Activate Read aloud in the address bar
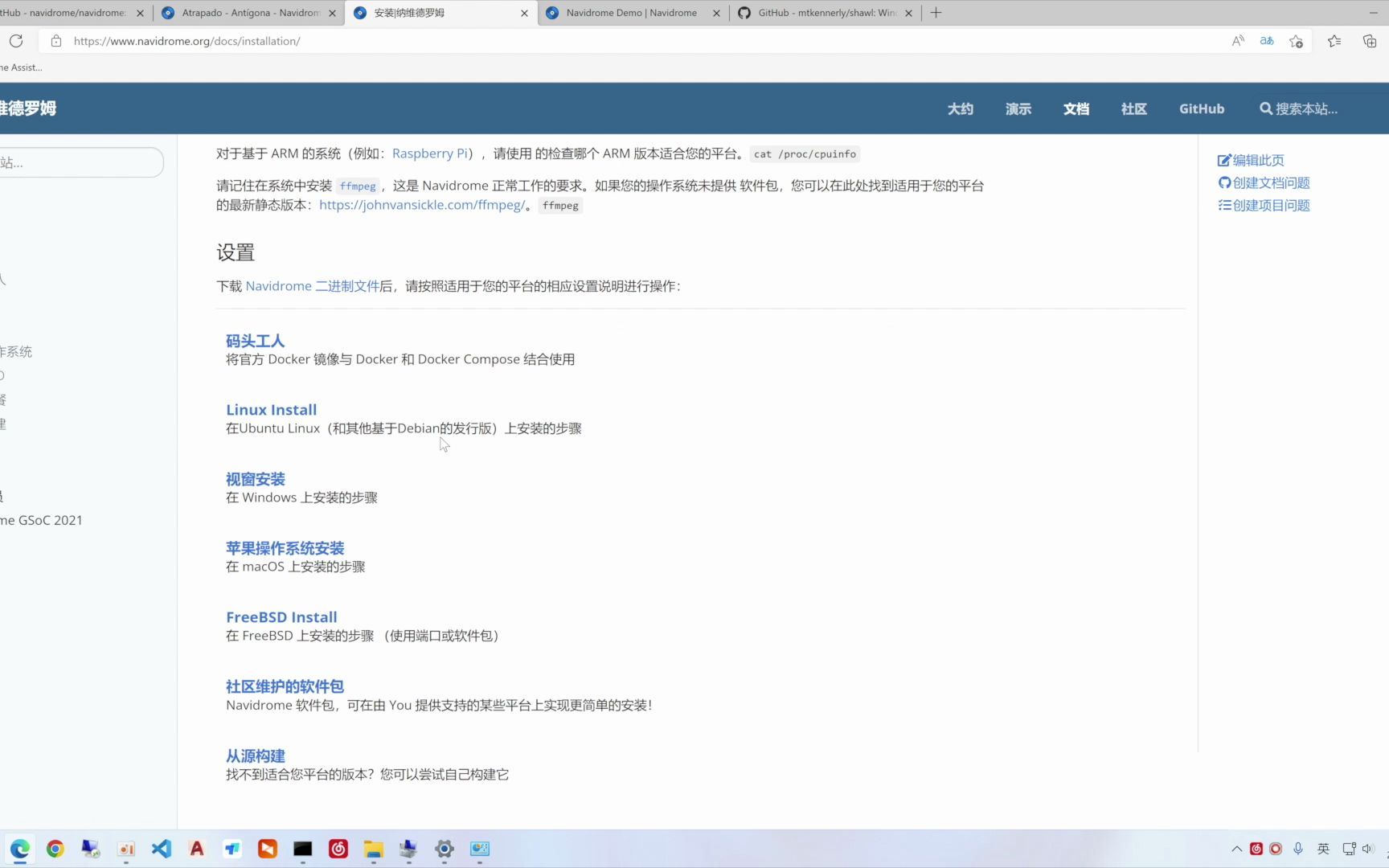Image resolution: width=1389 pixels, height=868 pixels. [1238, 41]
